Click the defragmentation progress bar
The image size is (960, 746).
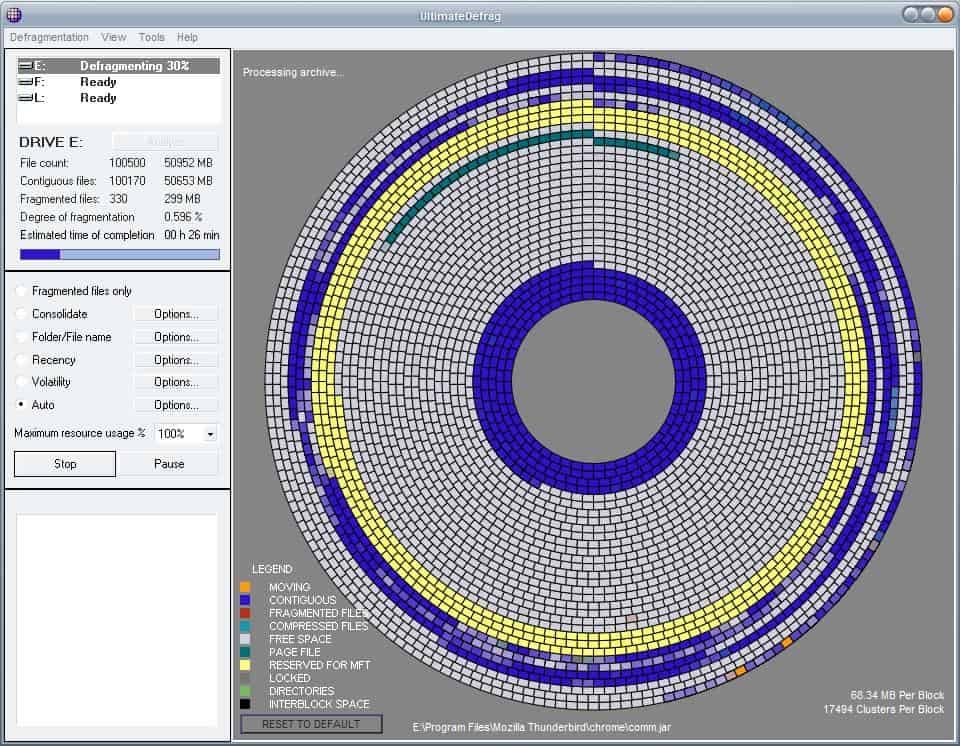[119, 254]
